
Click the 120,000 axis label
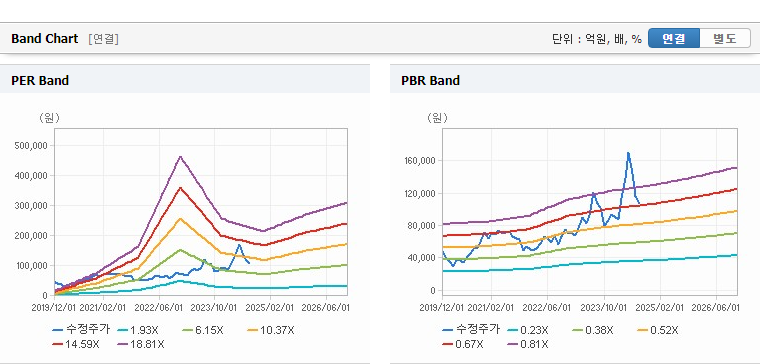click(x=420, y=193)
